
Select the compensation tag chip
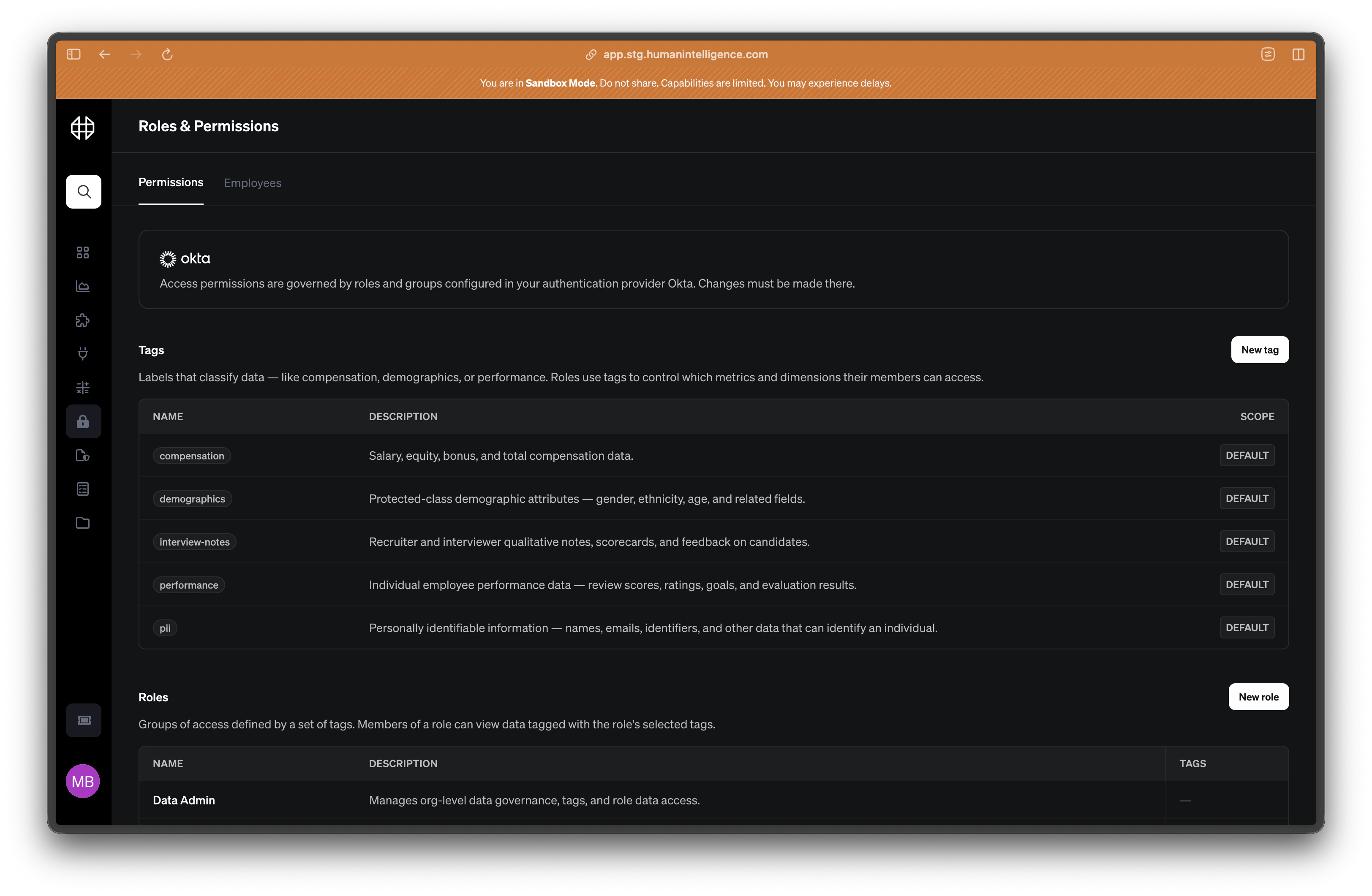click(192, 456)
